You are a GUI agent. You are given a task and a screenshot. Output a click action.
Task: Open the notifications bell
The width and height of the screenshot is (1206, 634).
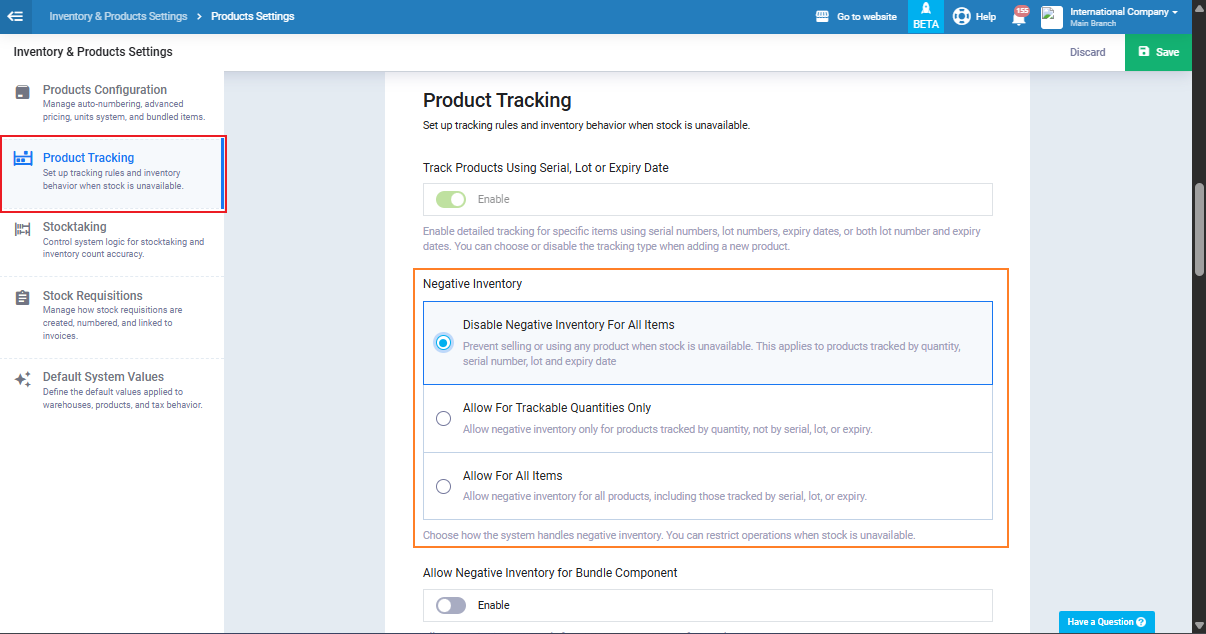[1019, 17]
